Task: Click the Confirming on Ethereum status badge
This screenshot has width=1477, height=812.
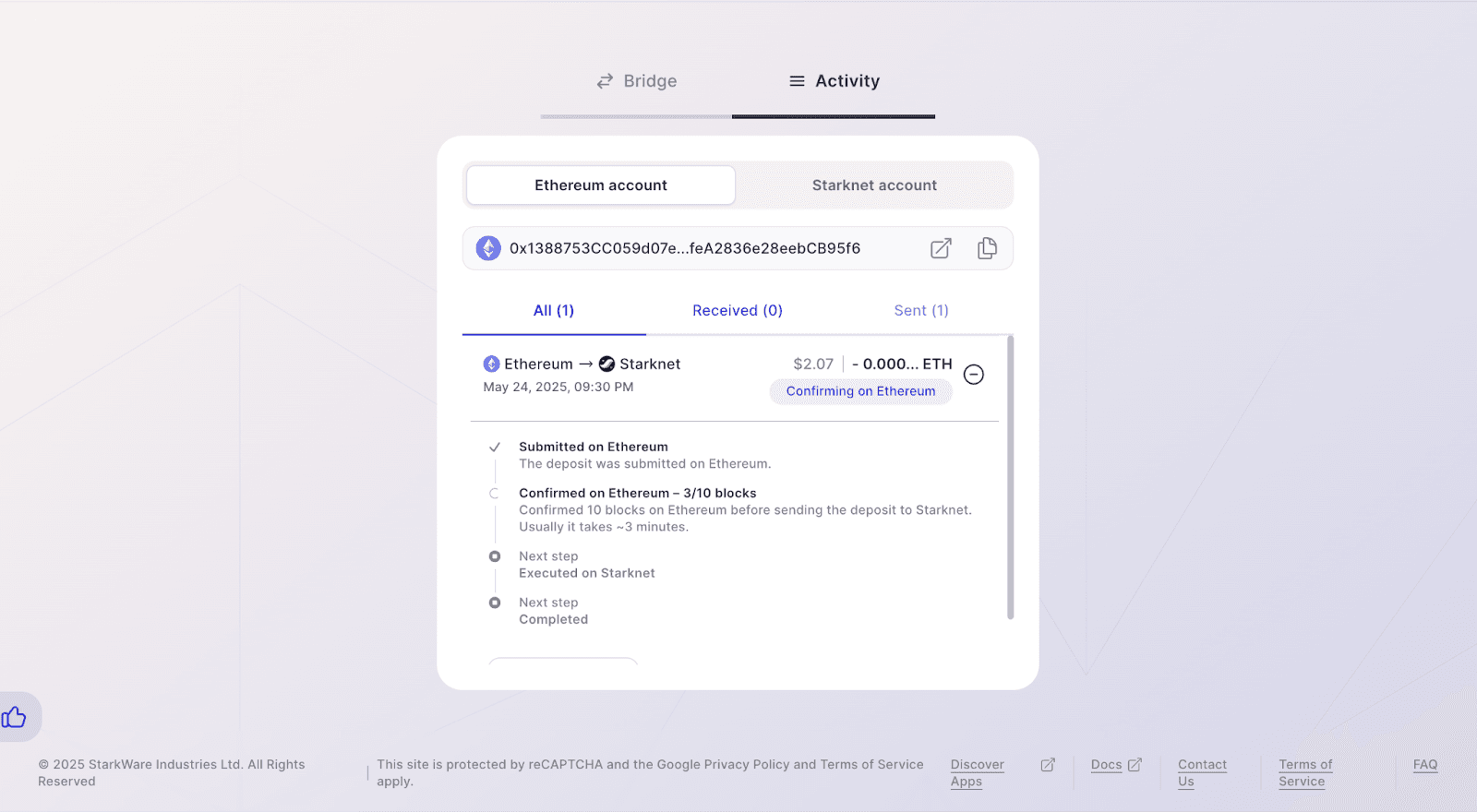Action: click(x=860, y=391)
